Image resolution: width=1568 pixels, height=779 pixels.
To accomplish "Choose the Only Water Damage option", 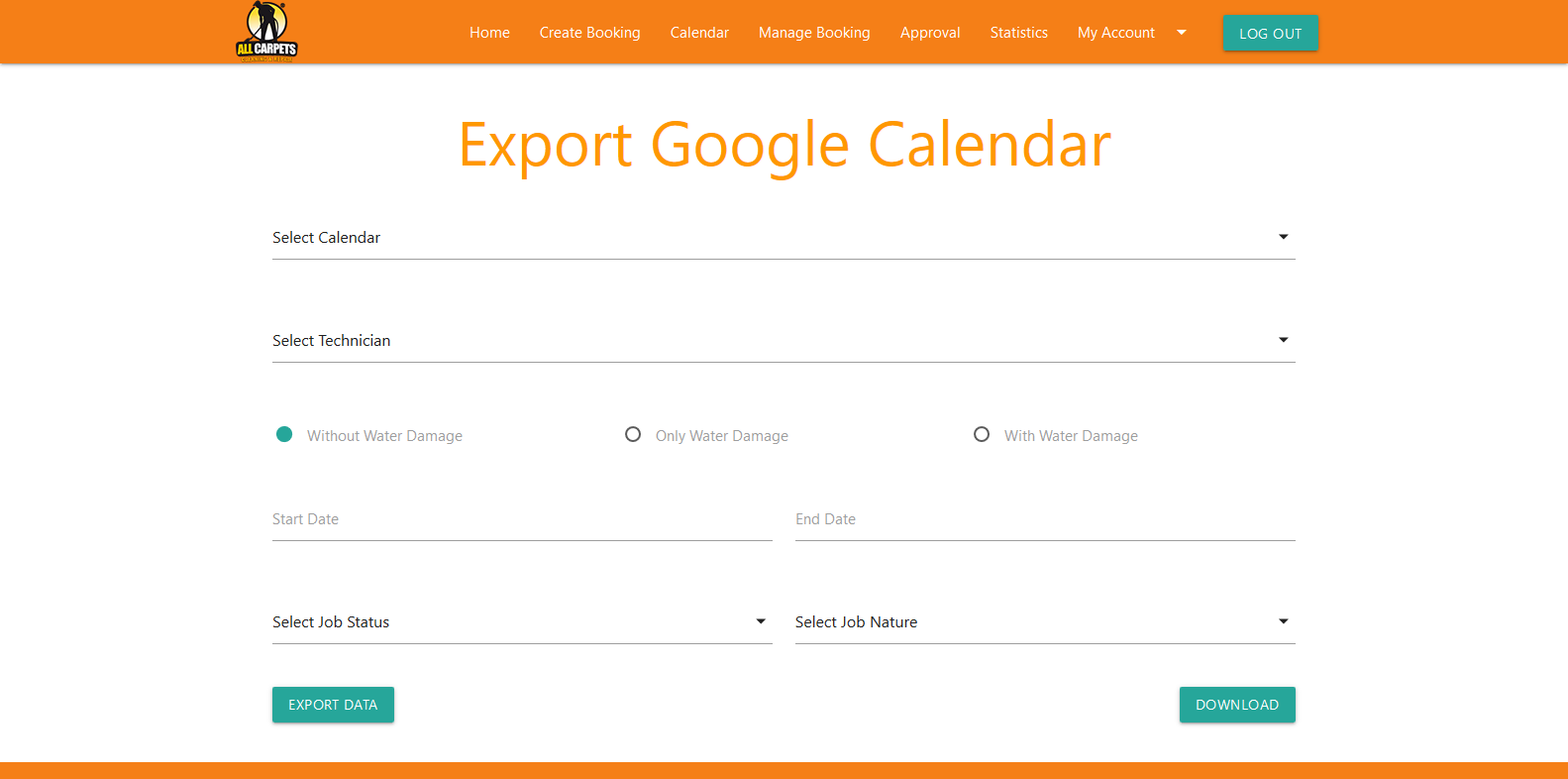I will click(633, 434).
